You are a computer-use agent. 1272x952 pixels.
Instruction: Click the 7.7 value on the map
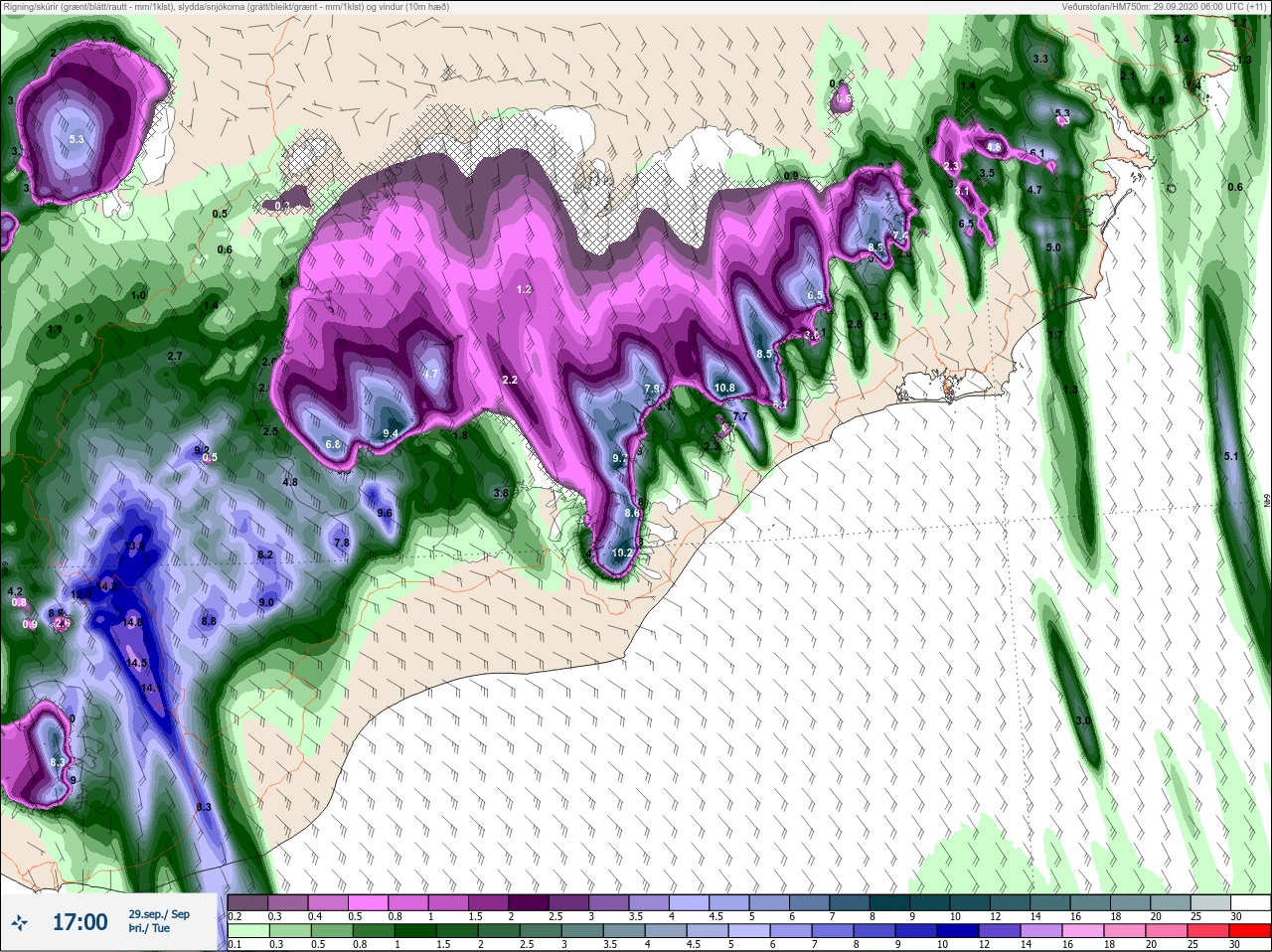tap(739, 416)
